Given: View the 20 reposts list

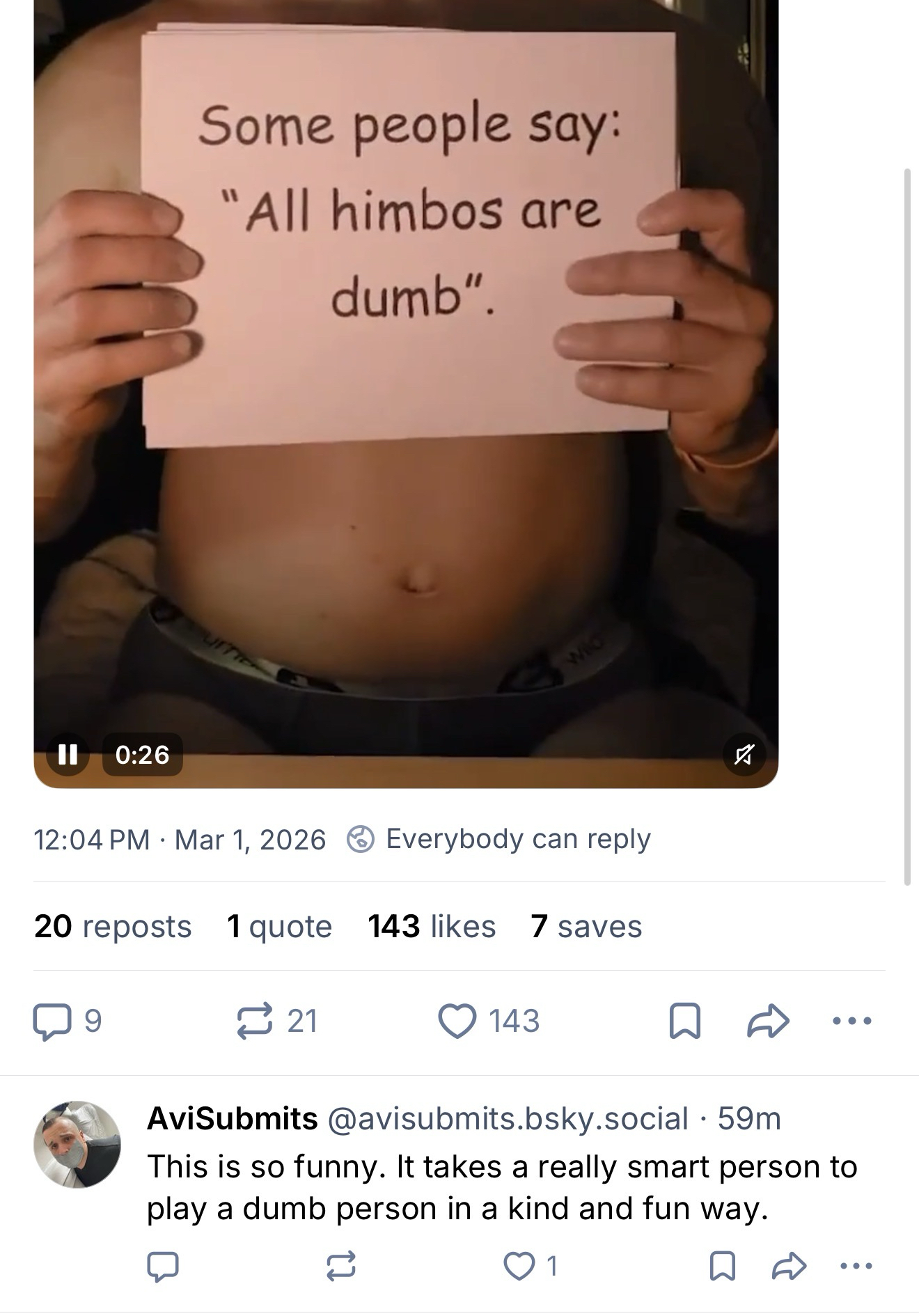Looking at the screenshot, I should [x=113, y=927].
